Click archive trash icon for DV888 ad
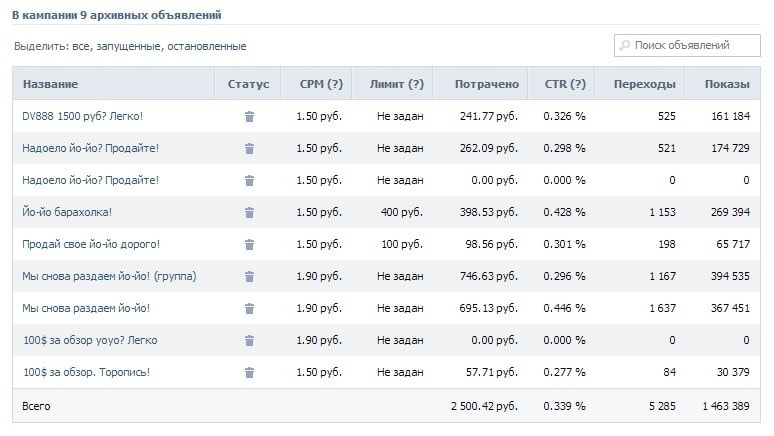 [x=249, y=116]
